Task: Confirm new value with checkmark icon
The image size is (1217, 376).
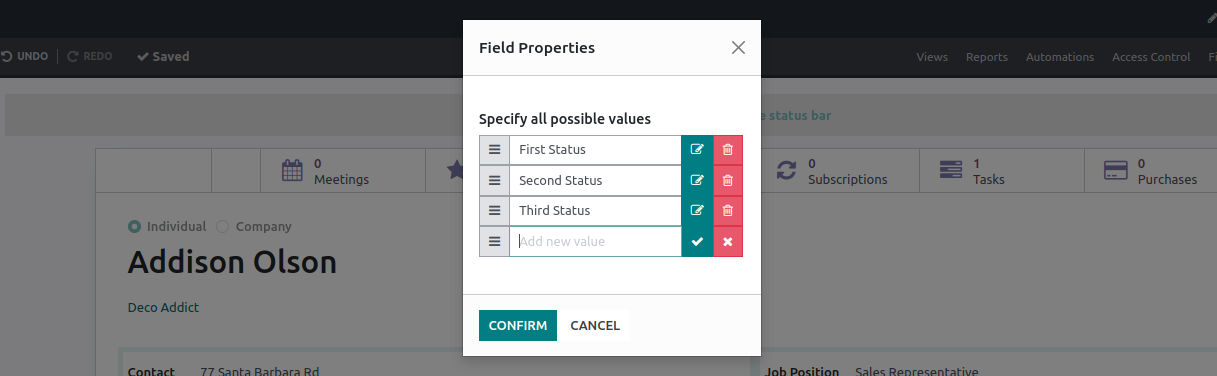Action: tap(697, 242)
